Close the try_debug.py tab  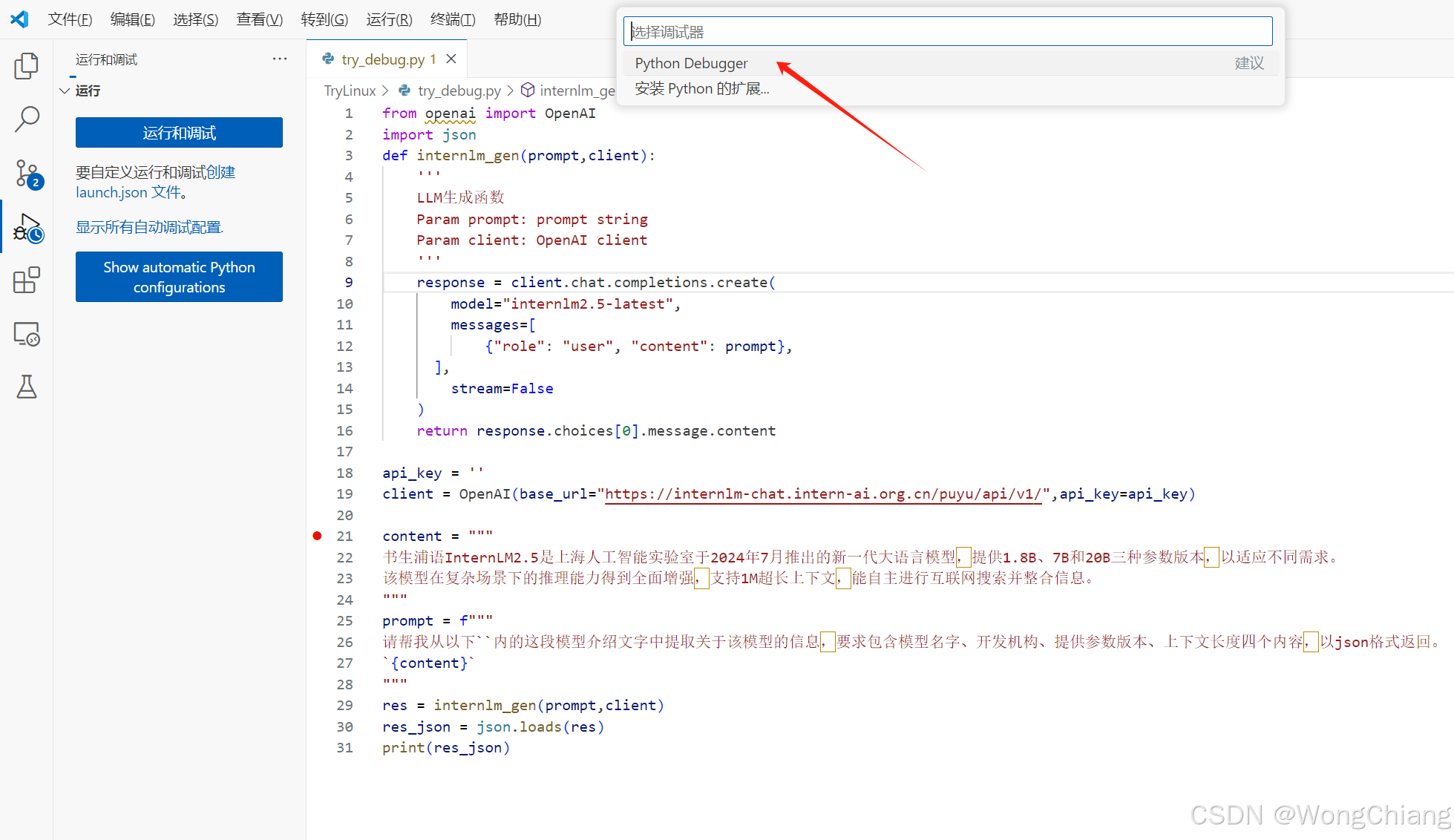point(451,59)
